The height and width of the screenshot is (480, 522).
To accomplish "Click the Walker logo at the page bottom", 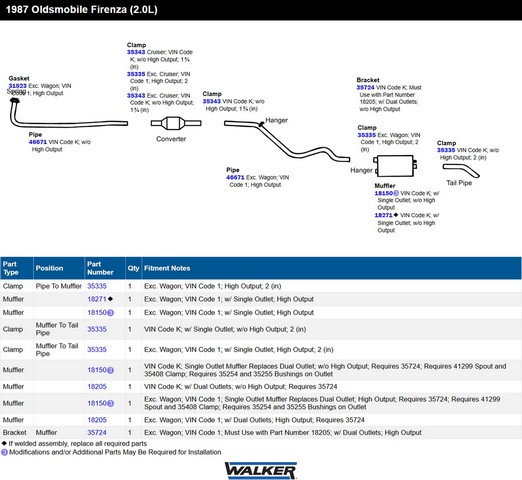I will click(261, 470).
